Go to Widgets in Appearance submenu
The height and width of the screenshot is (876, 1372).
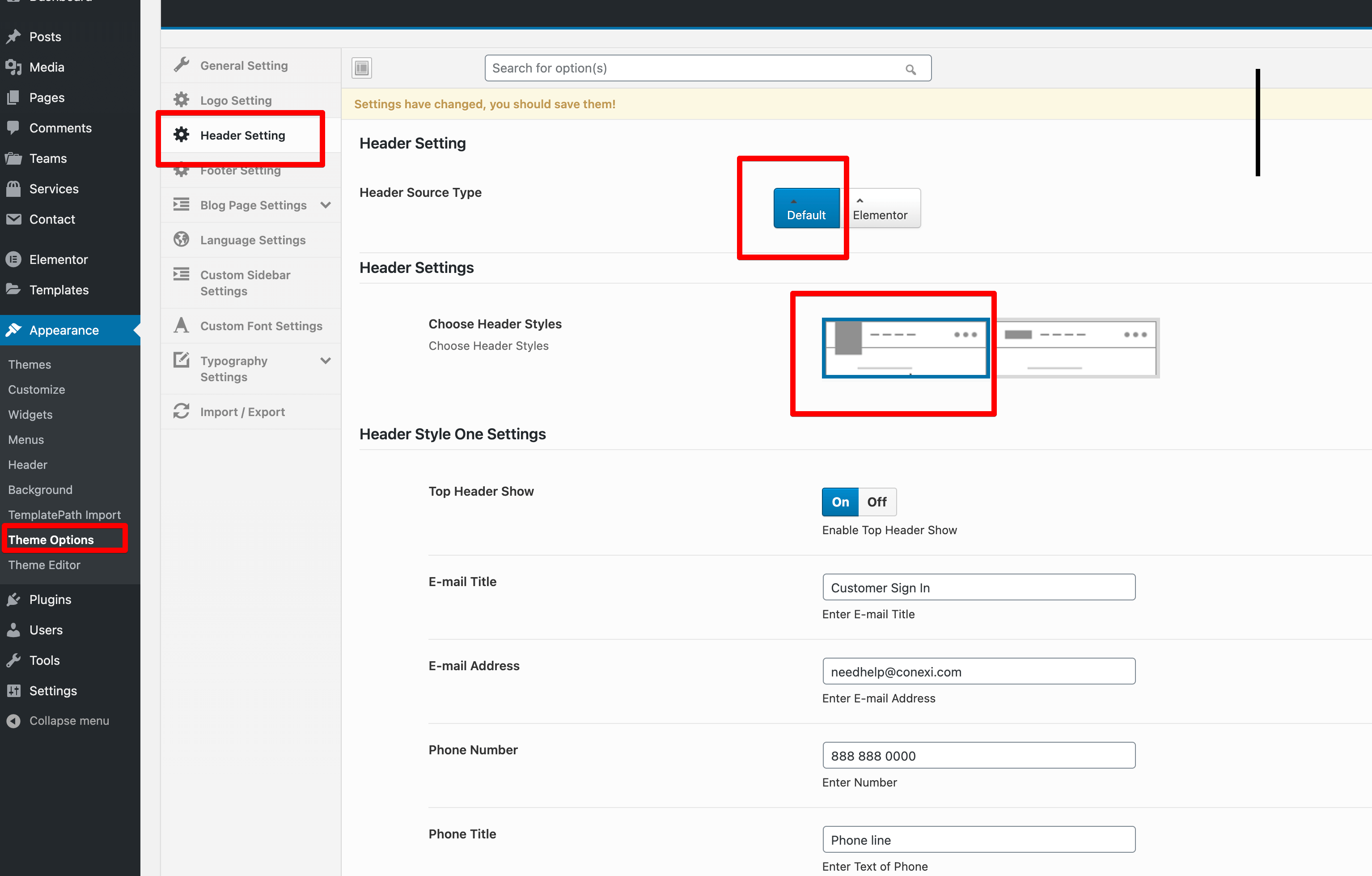[30, 414]
